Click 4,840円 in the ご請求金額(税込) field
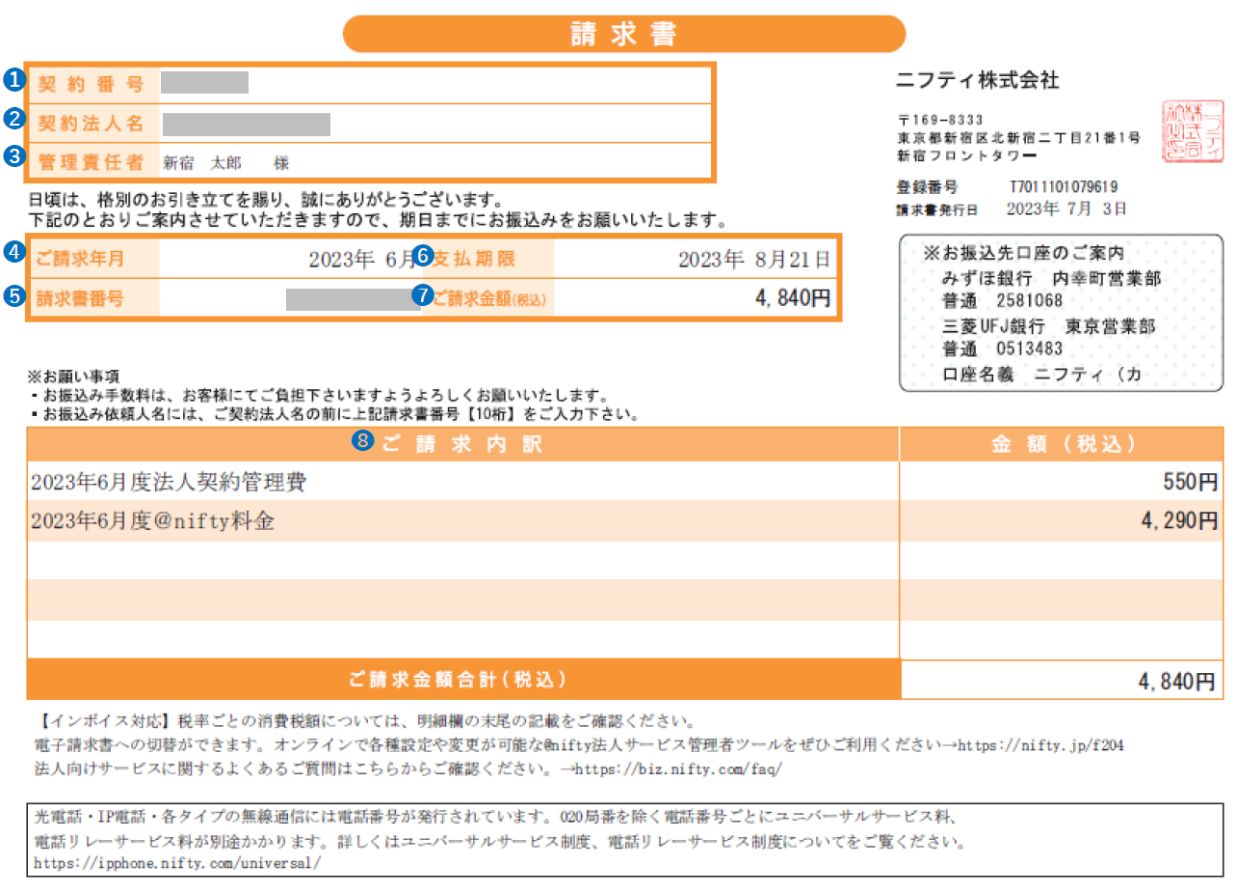The image size is (1240, 892). [791, 298]
